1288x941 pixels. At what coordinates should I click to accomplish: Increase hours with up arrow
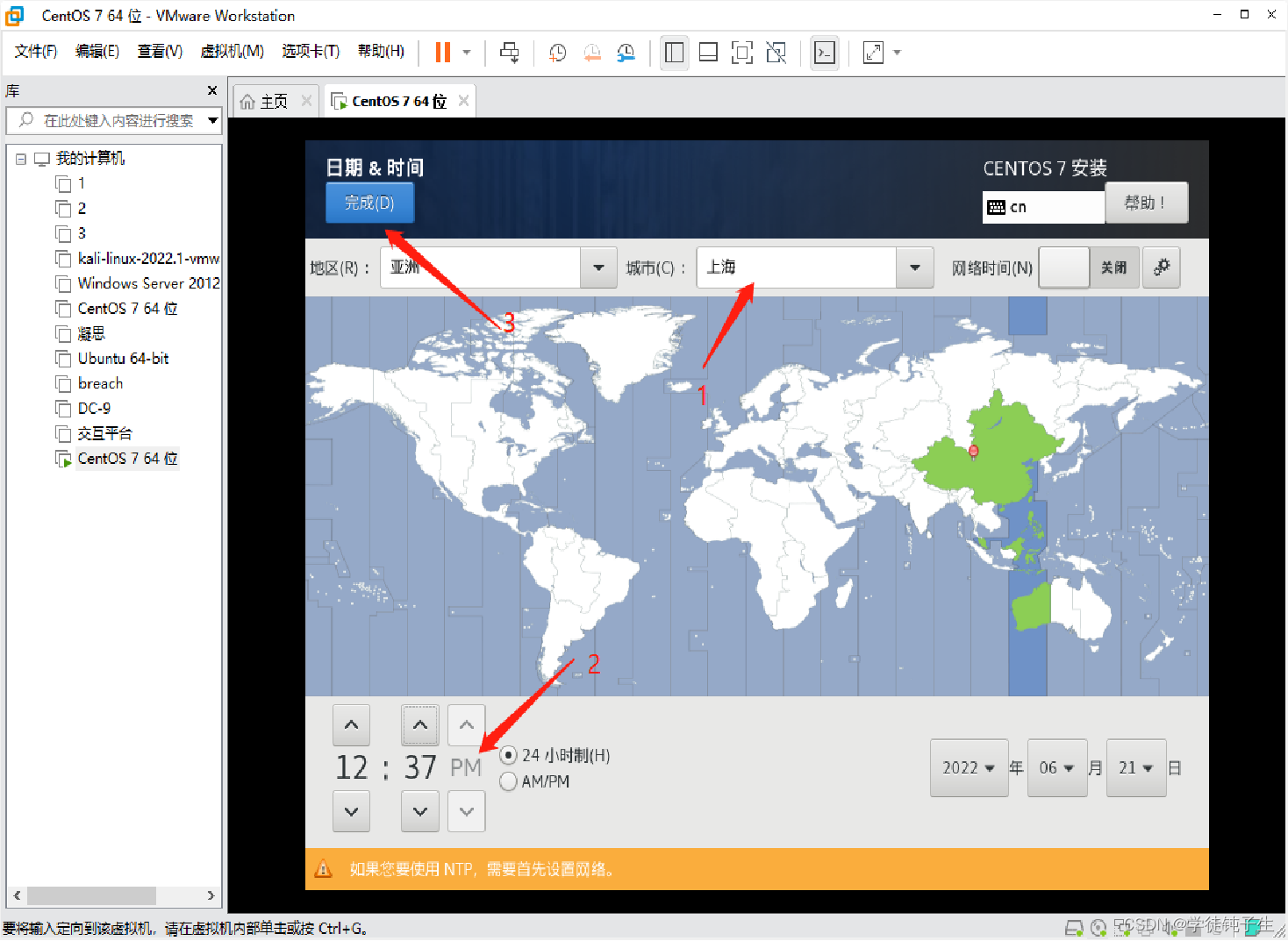click(351, 725)
